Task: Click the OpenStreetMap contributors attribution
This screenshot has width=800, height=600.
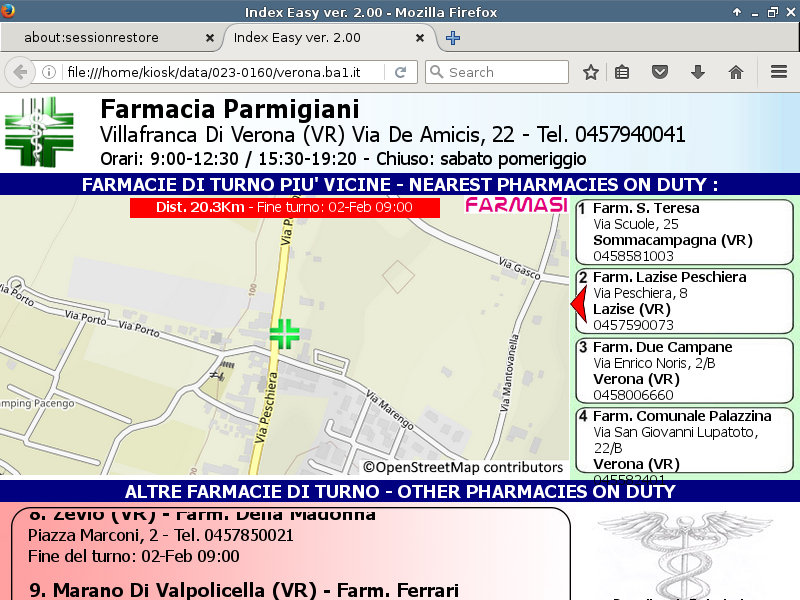Action: tap(462, 467)
